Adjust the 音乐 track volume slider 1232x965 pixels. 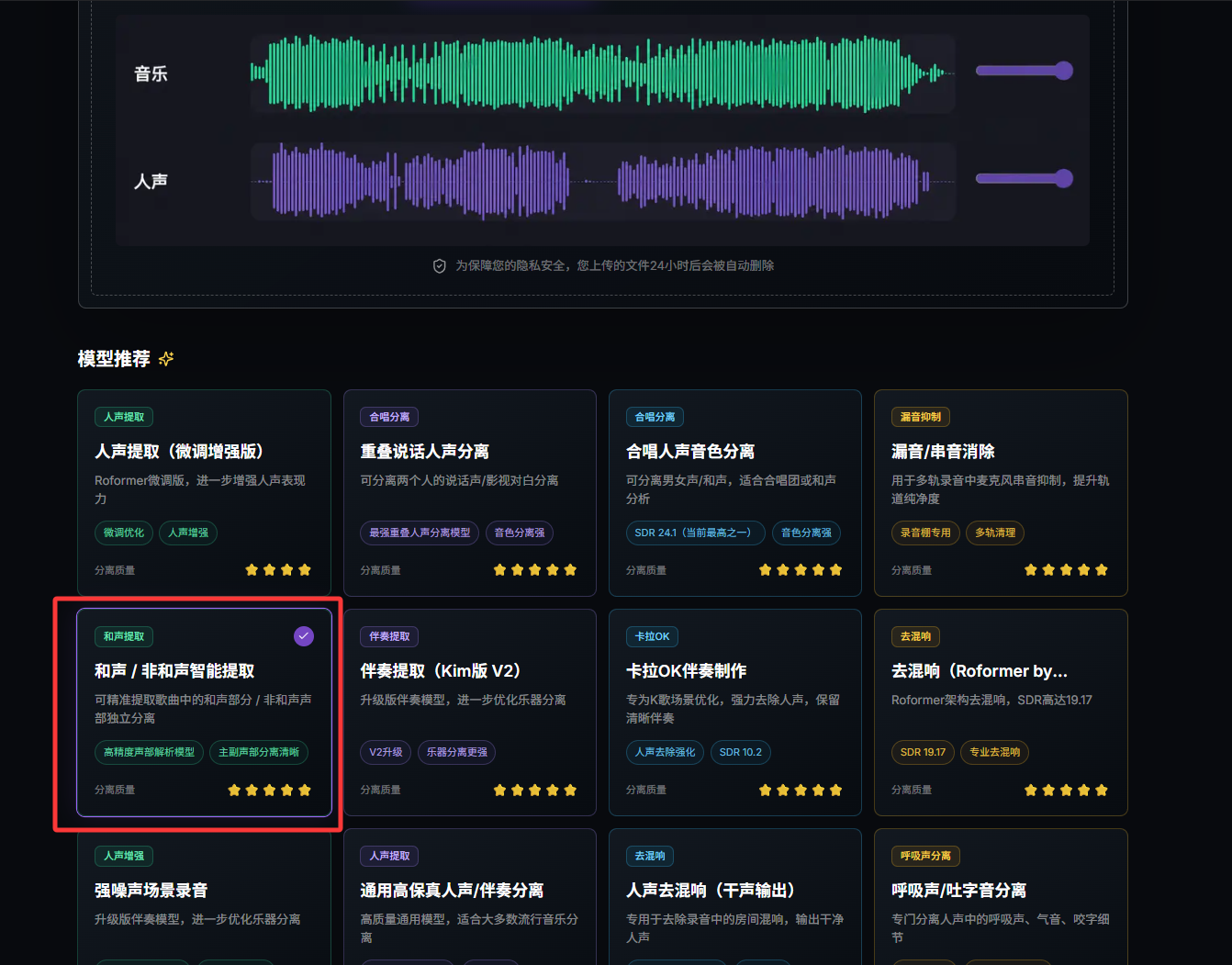coord(1024,71)
